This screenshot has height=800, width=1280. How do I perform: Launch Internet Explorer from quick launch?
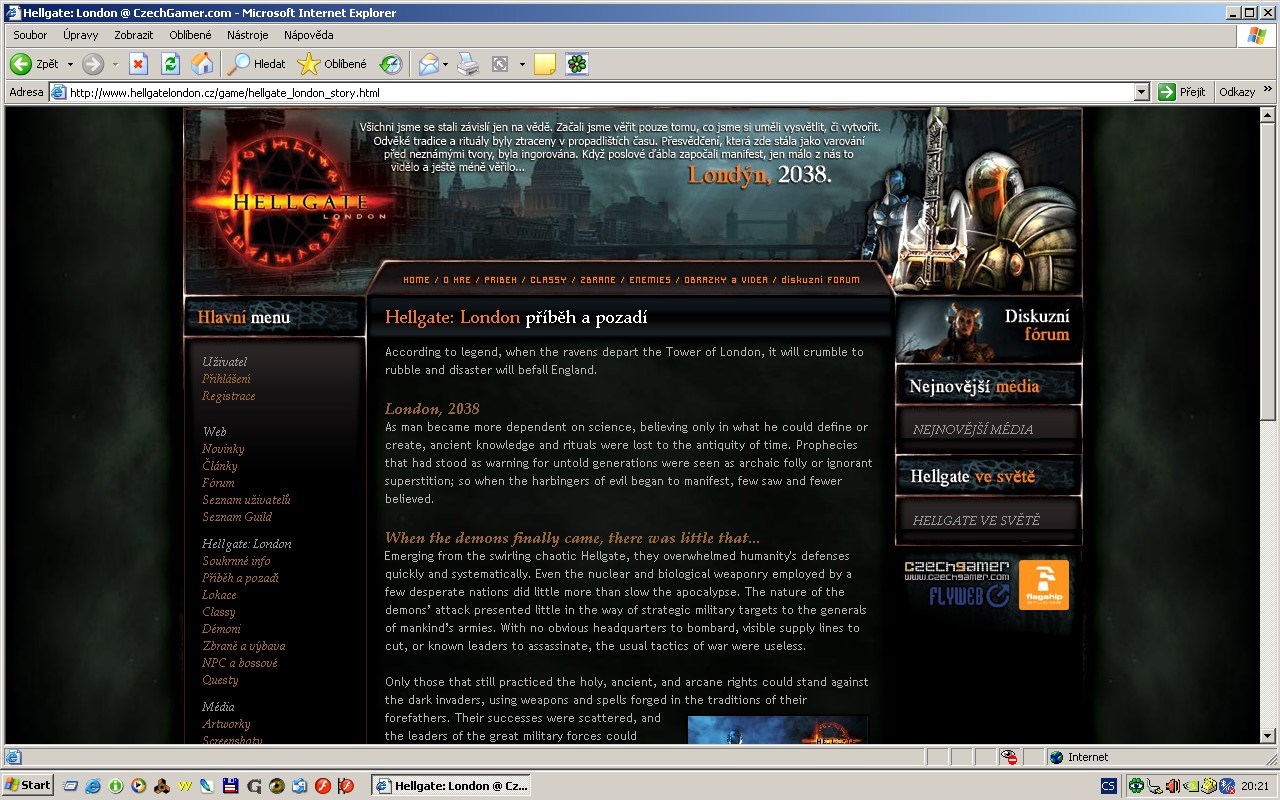coord(93,786)
